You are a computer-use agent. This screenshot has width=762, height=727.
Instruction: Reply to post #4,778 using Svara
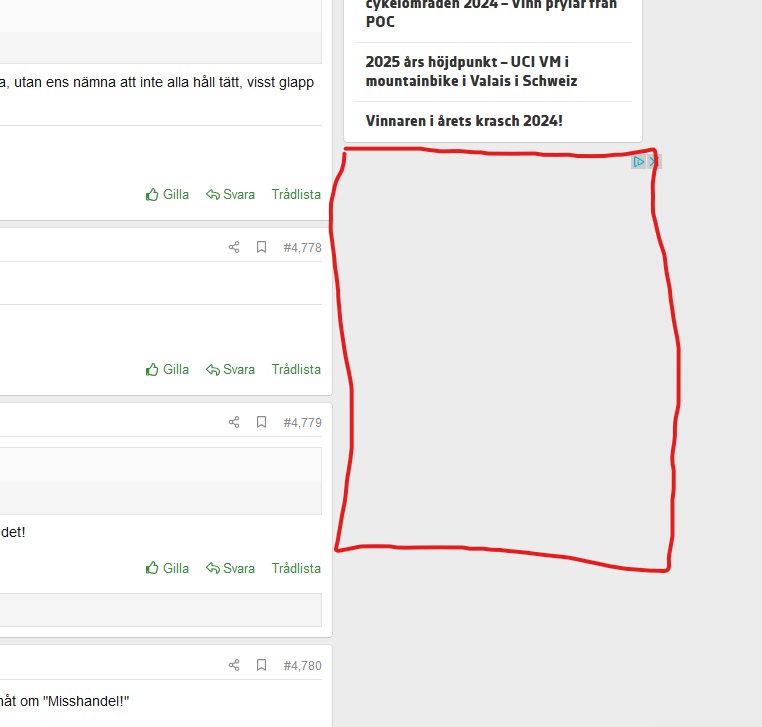(231, 369)
